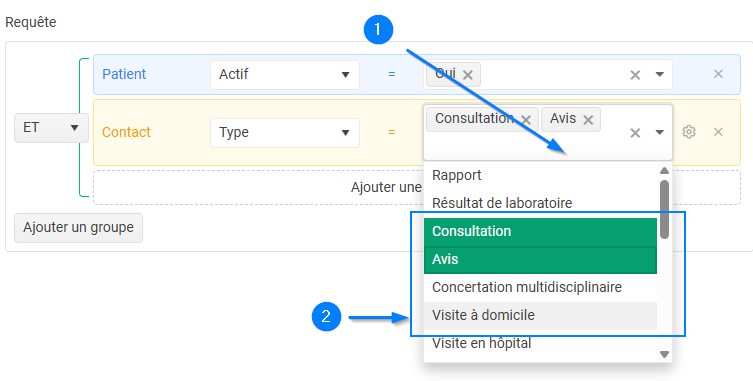Open Contact condition gear settings
The height and width of the screenshot is (381, 753).
coord(689,132)
